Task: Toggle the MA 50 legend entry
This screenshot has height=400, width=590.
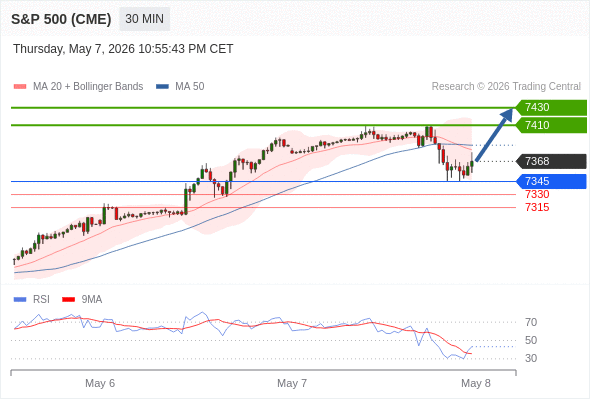Action: point(180,87)
